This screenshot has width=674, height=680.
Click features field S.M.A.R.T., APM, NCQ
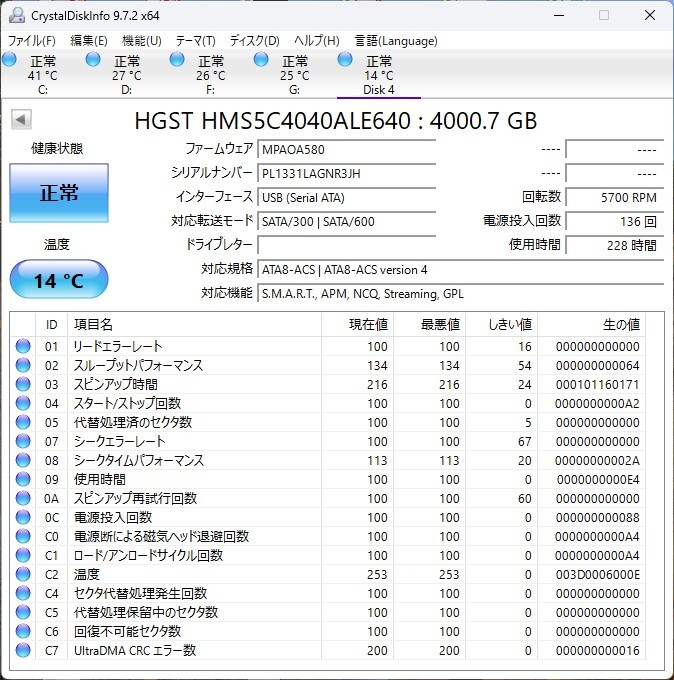tap(461, 294)
